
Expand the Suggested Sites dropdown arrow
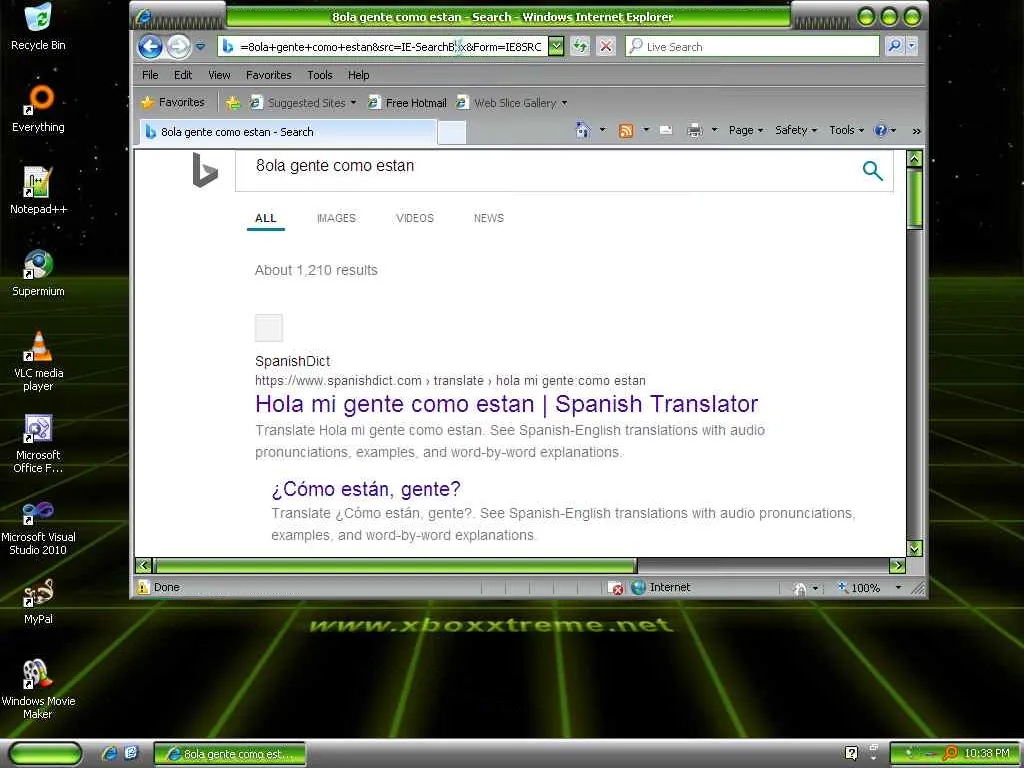pos(353,103)
